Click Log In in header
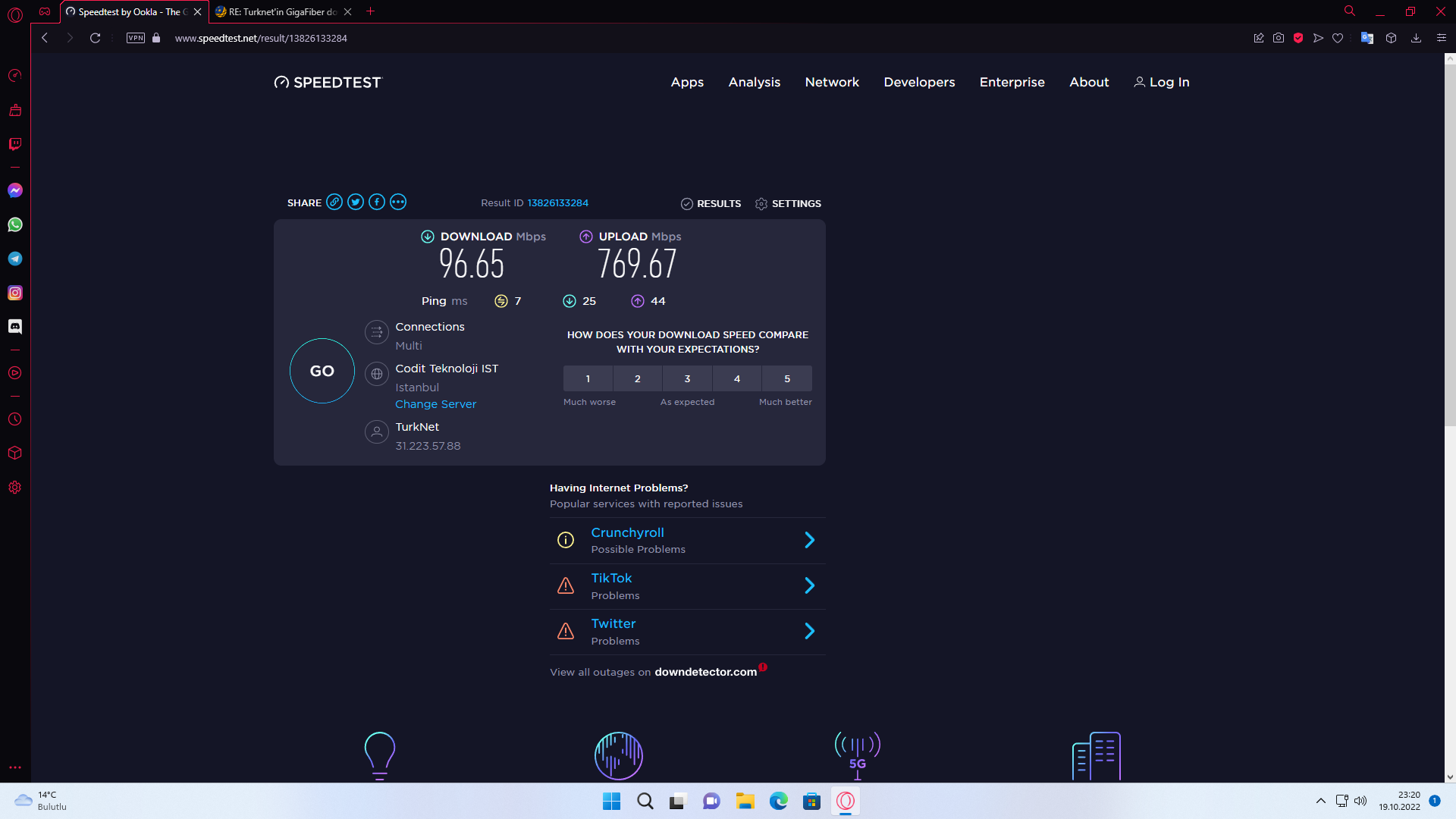Viewport: 1456px width, 819px height. point(1161,82)
